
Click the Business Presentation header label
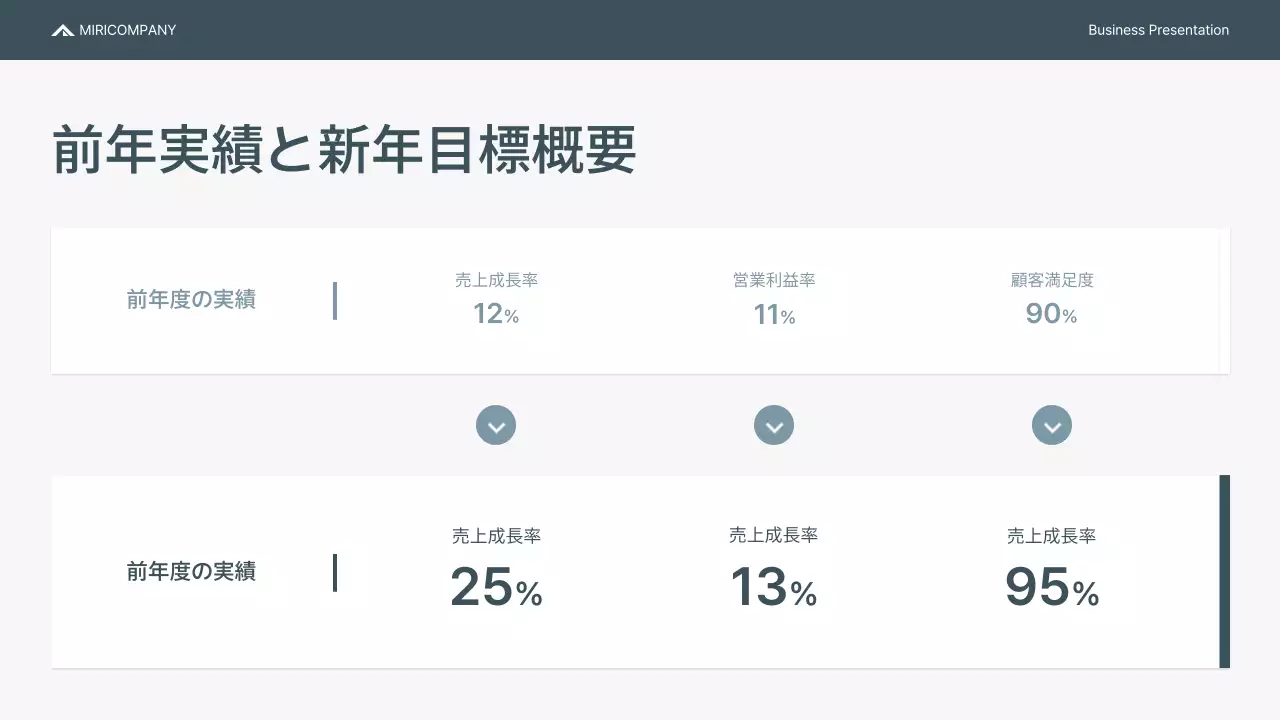(x=1158, y=30)
